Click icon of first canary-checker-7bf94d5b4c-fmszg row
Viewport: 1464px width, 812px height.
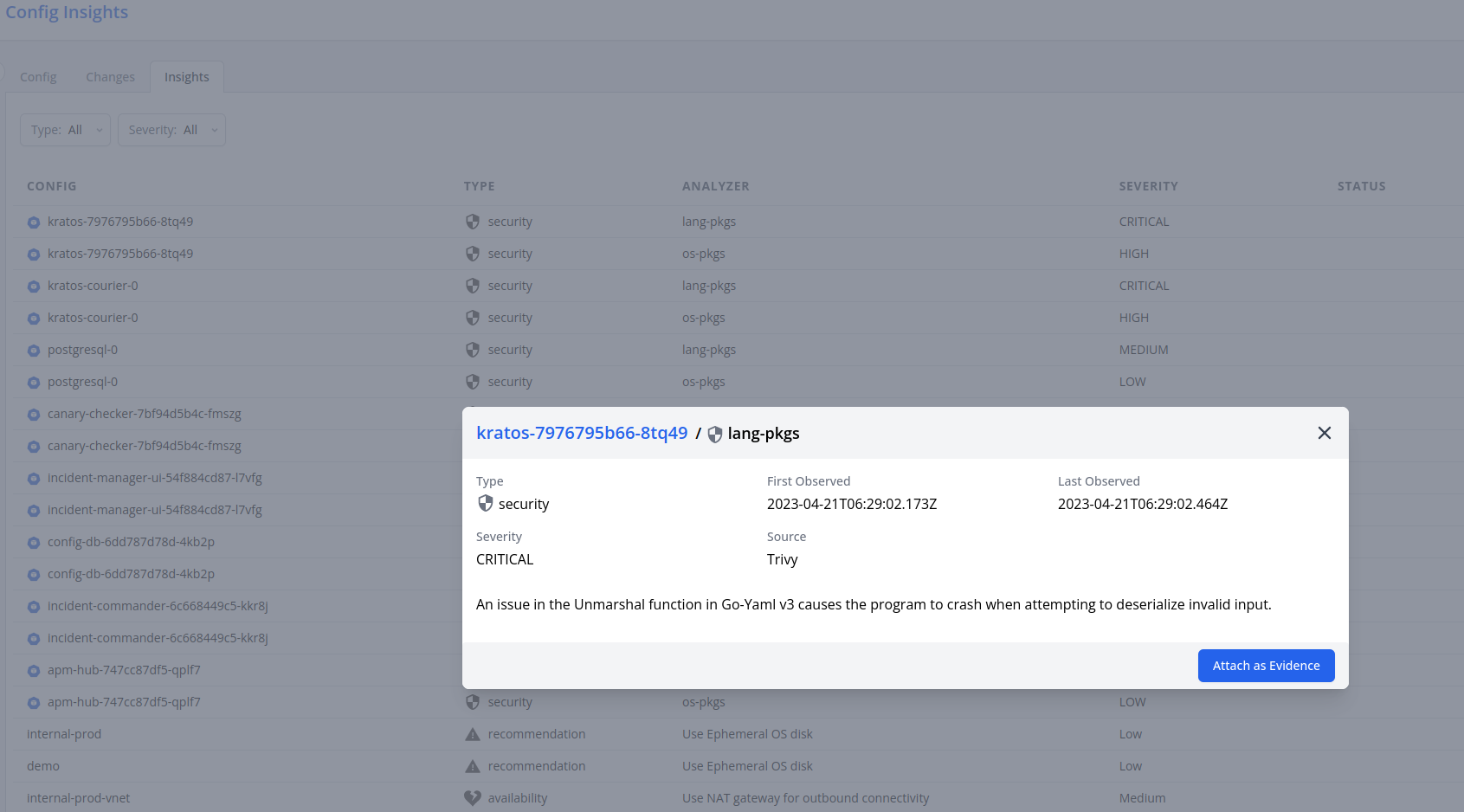tap(34, 415)
